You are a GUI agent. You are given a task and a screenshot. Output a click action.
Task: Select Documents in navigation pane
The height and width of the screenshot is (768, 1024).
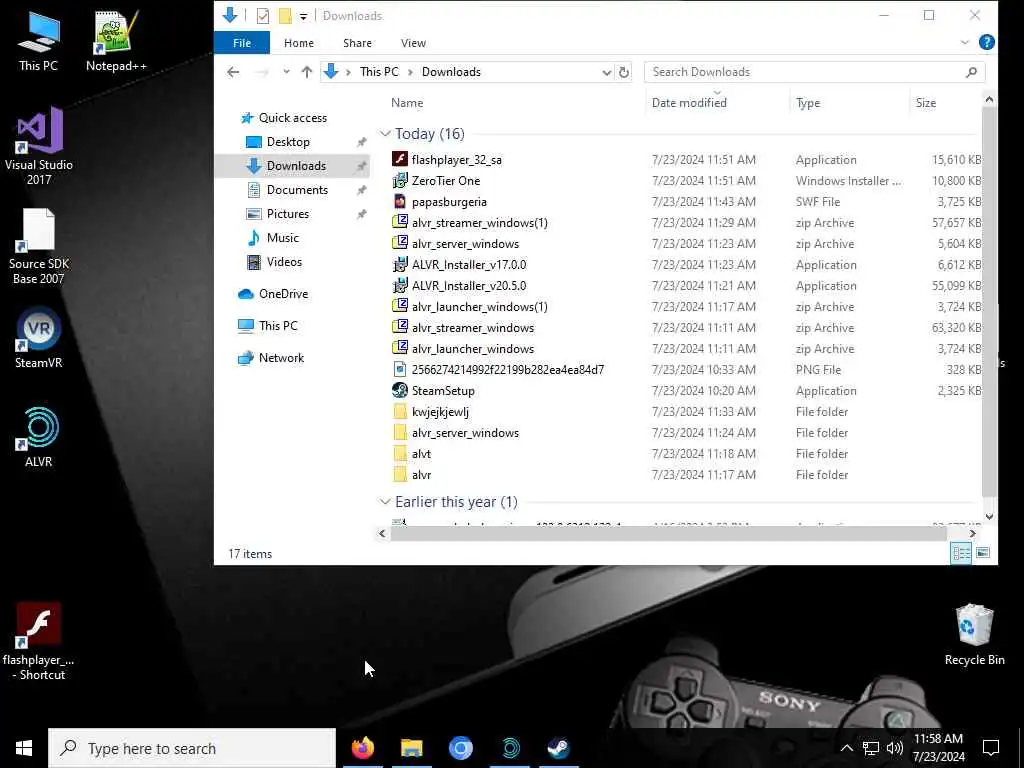pos(296,189)
